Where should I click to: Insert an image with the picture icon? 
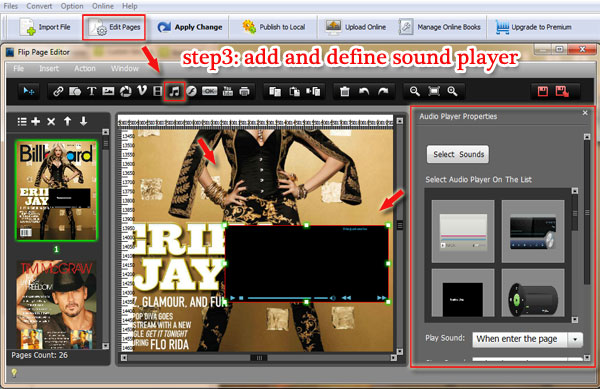(x=108, y=91)
